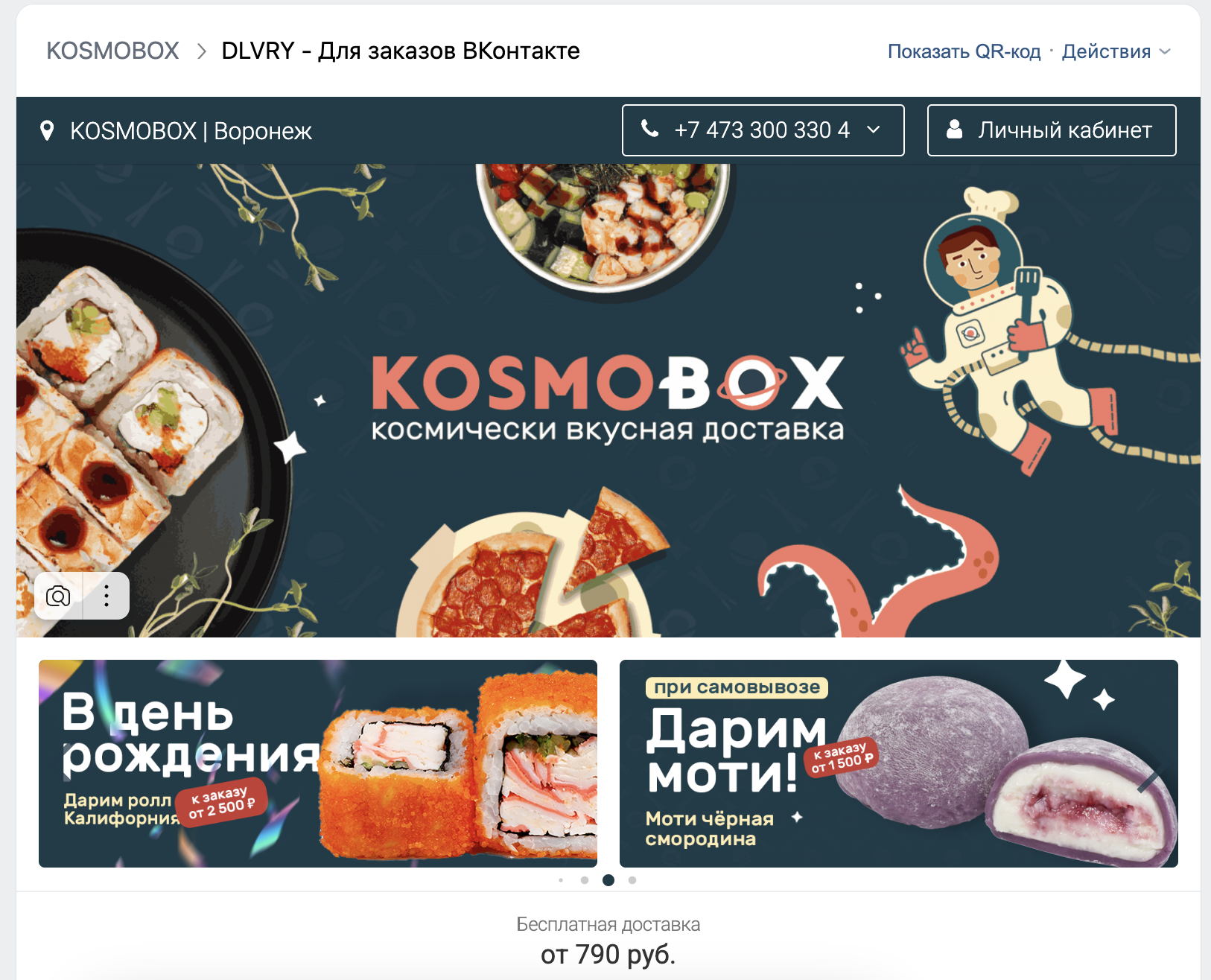Image resolution: width=1211 pixels, height=980 pixels.
Task: Click the camera icon on the cover image
Action: [x=58, y=596]
